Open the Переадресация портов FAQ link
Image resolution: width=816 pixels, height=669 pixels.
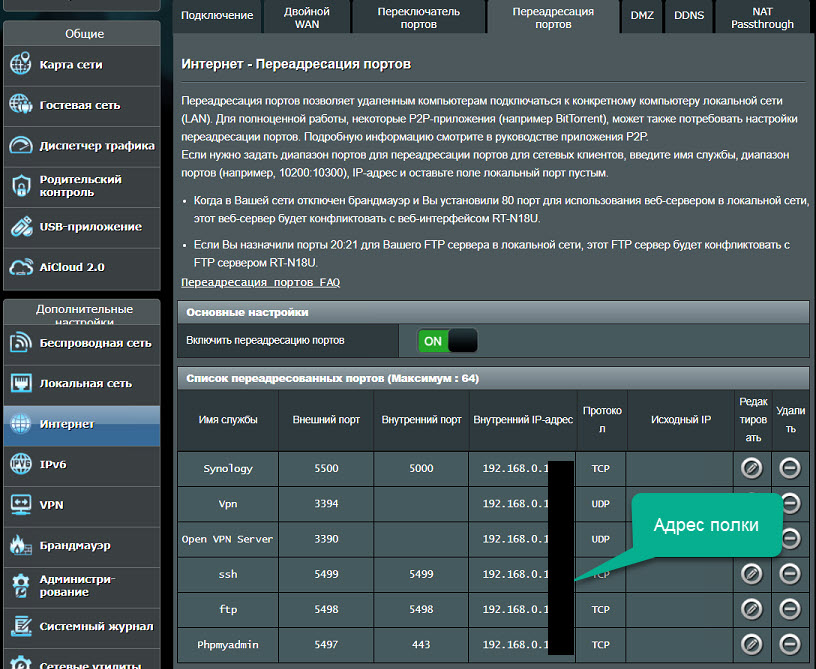pyautogui.click(x=265, y=281)
